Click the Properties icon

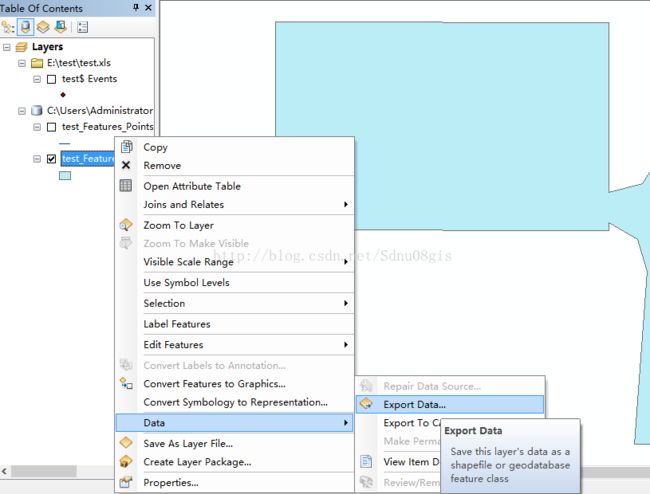(x=126, y=482)
